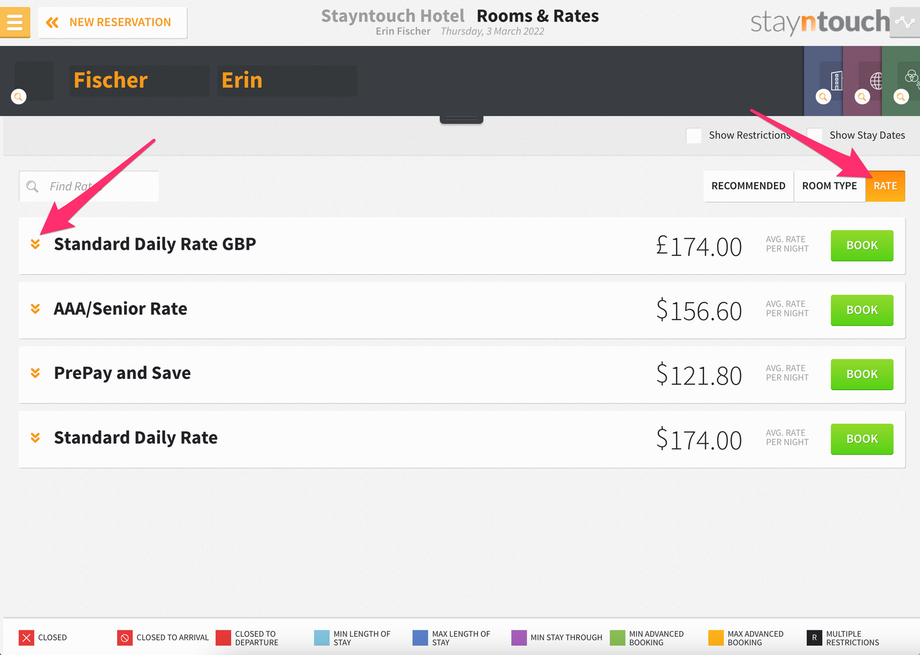Expand AAA/Senior Rate row
The height and width of the screenshot is (655, 920).
pos(35,309)
